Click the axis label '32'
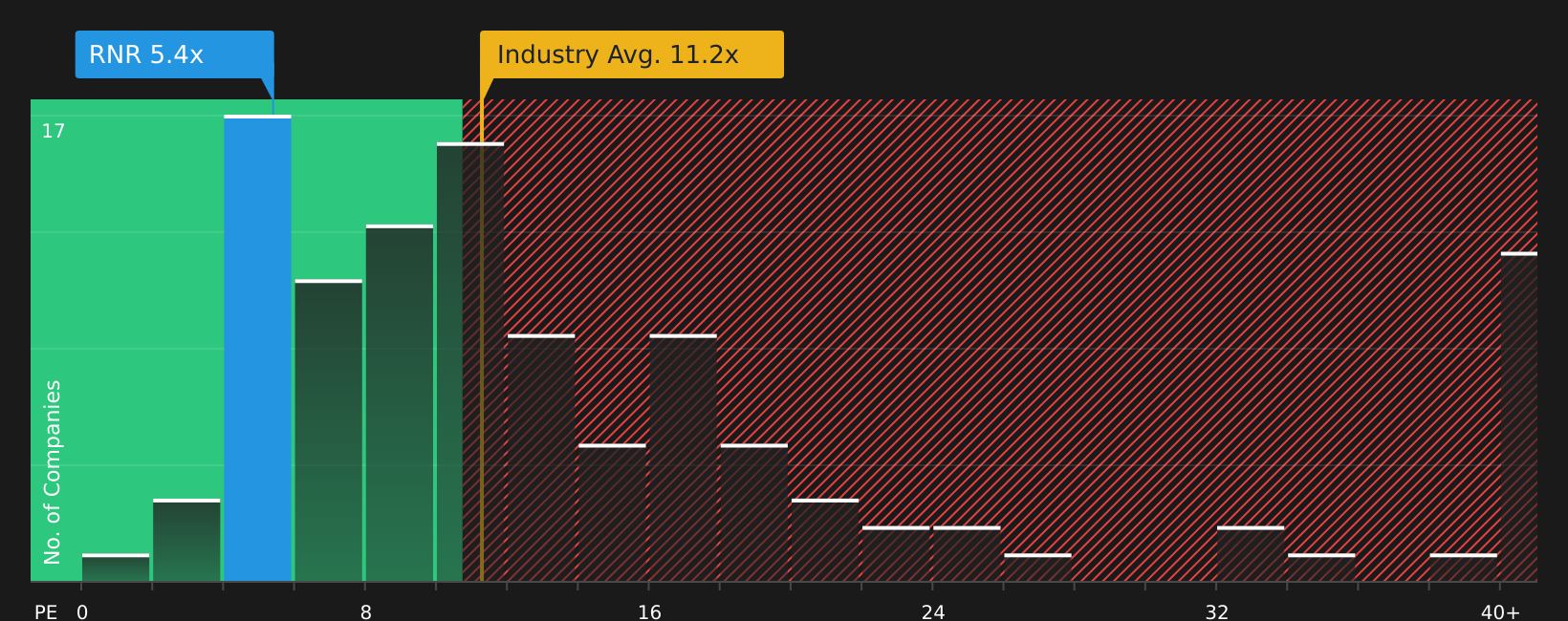 coord(1217,612)
